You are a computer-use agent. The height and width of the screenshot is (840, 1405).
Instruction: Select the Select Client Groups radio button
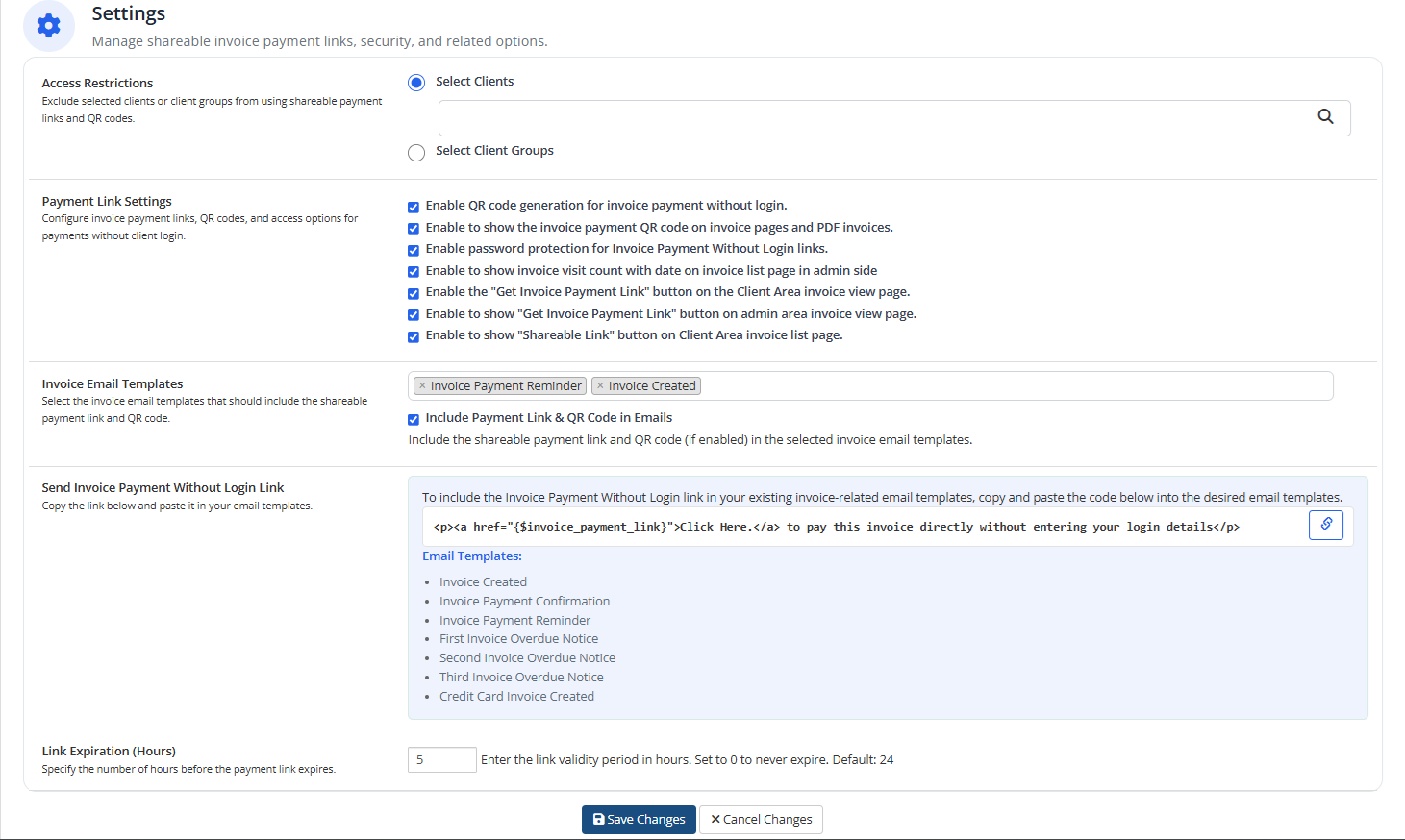(x=416, y=153)
